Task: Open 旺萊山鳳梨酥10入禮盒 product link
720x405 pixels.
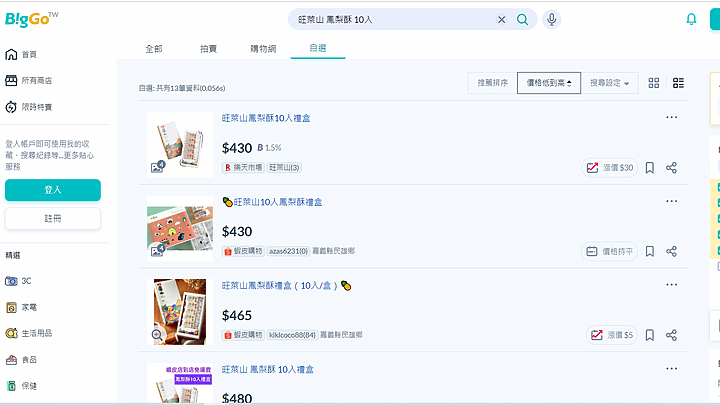Action: tap(266, 118)
